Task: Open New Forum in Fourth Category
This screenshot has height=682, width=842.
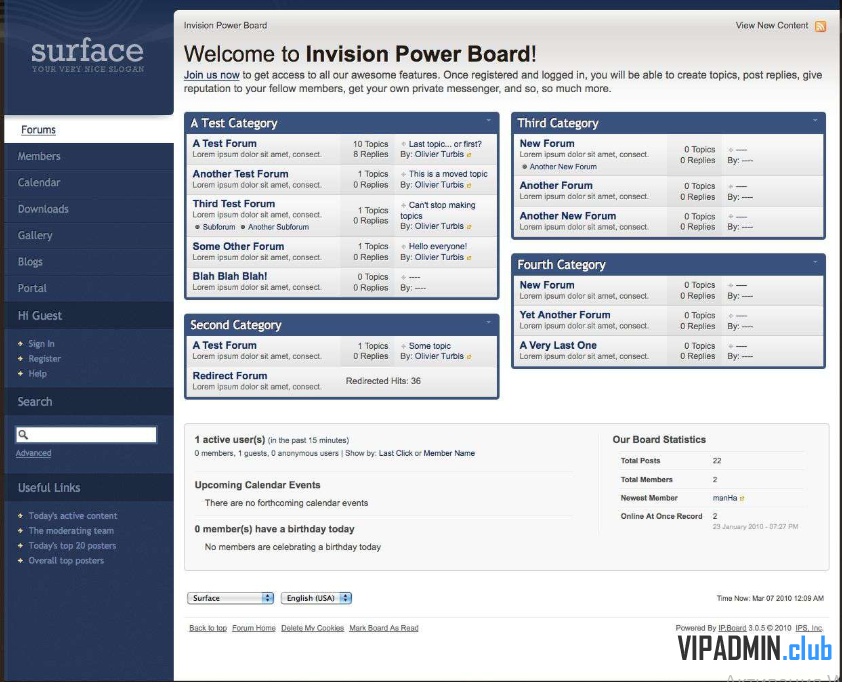Action: tap(547, 285)
